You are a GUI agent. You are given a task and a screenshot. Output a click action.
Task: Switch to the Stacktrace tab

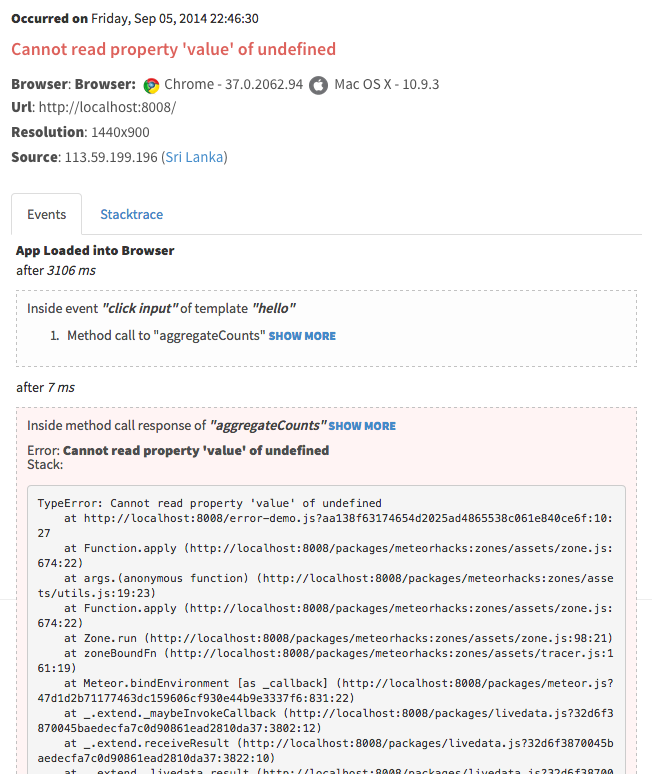(131, 214)
